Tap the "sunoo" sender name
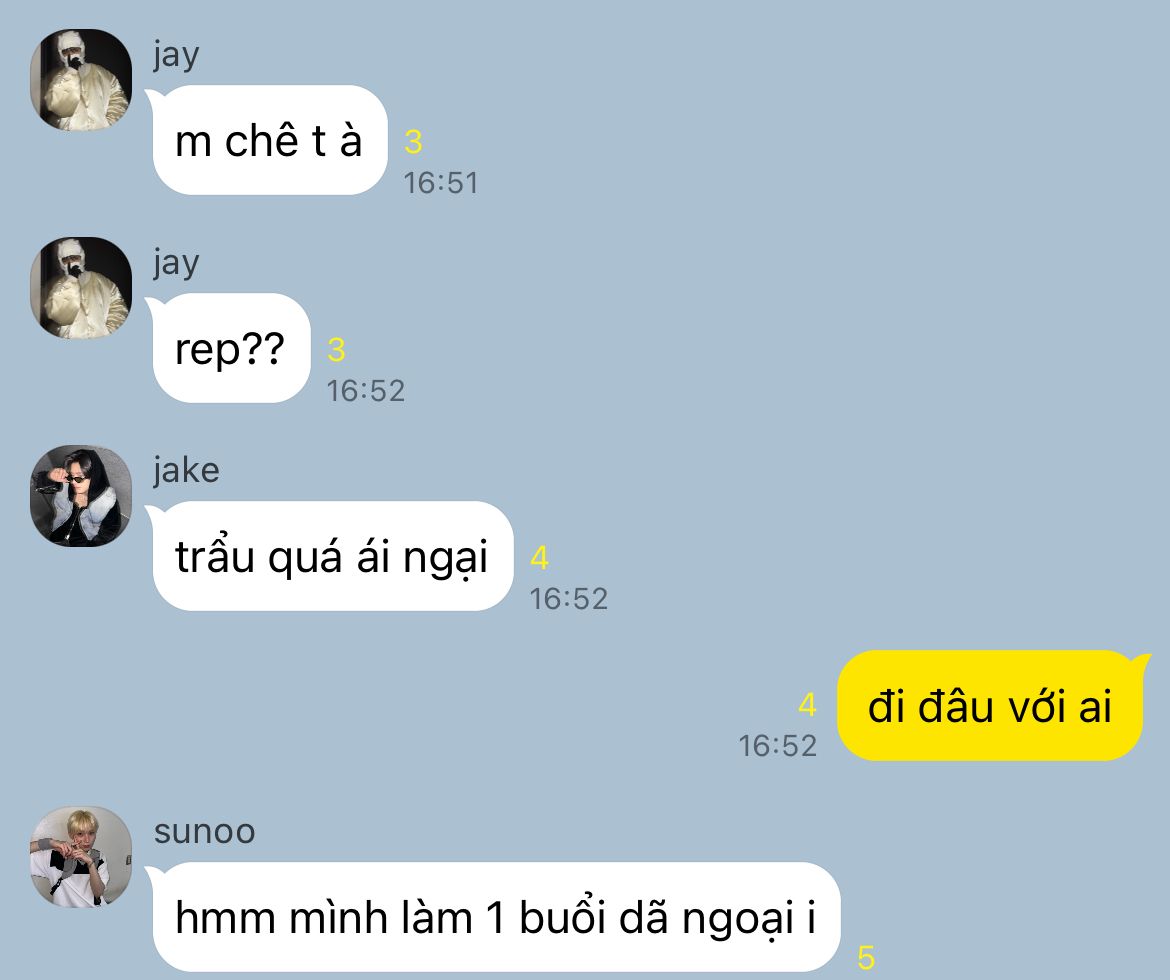 (204, 831)
